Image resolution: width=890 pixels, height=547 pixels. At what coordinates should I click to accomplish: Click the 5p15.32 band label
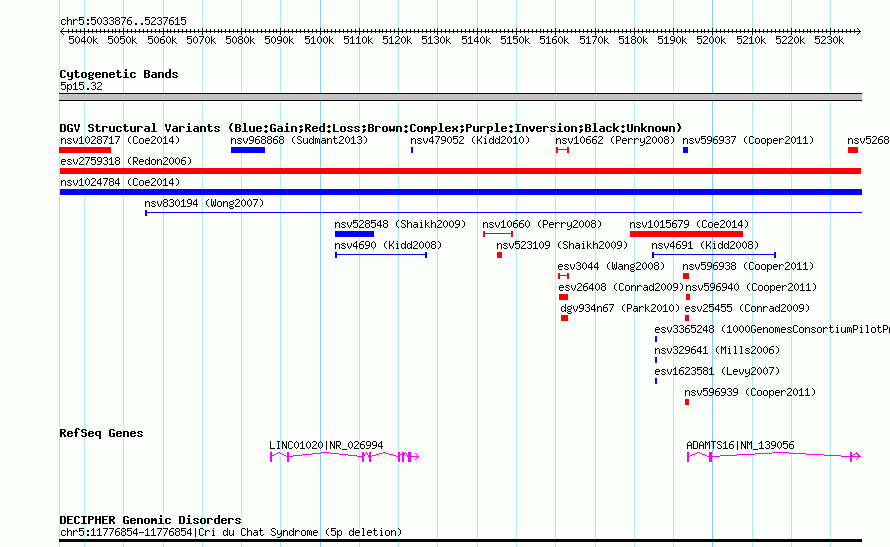click(x=81, y=86)
